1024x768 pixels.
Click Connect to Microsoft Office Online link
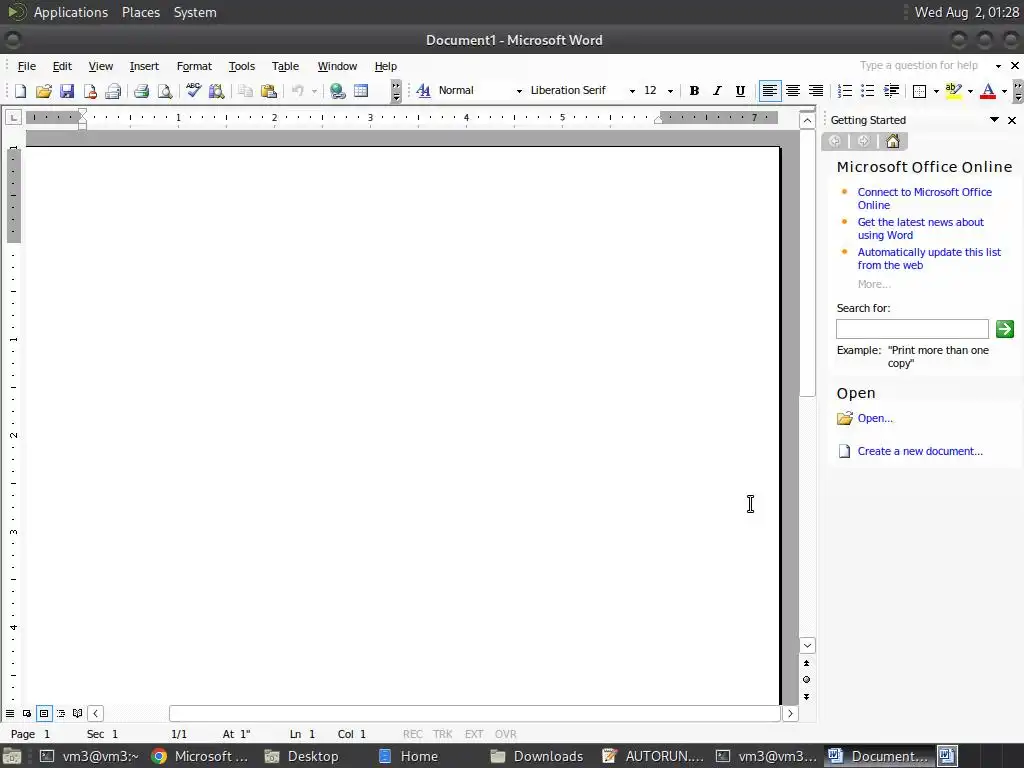(x=924, y=199)
